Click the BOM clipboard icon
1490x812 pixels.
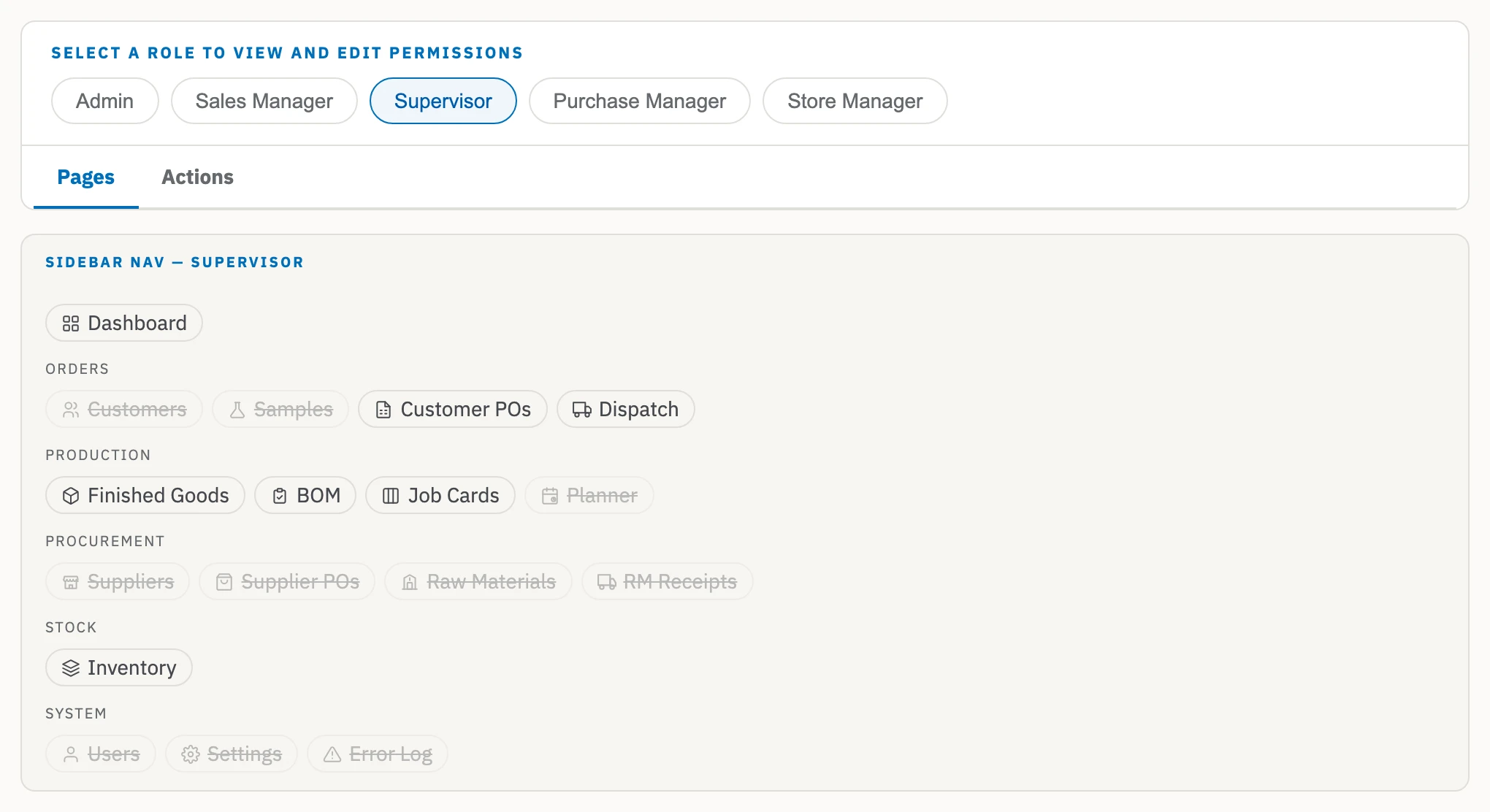tap(280, 496)
